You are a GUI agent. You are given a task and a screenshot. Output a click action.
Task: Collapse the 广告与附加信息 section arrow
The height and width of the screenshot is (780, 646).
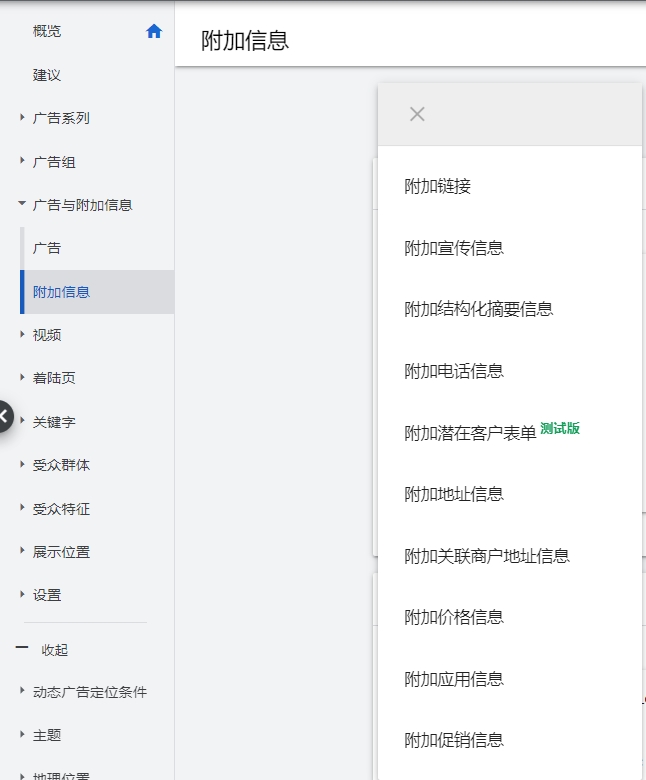tap(22, 203)
